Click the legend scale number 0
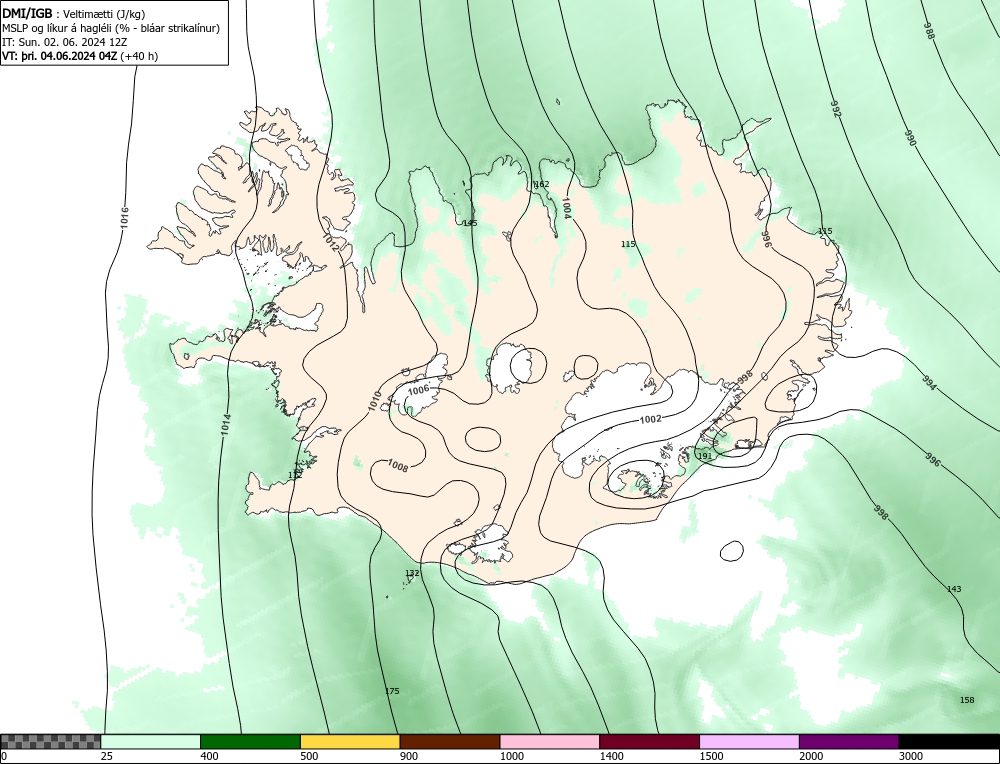Screen dimensions: 1000x764 coord(4,756)
